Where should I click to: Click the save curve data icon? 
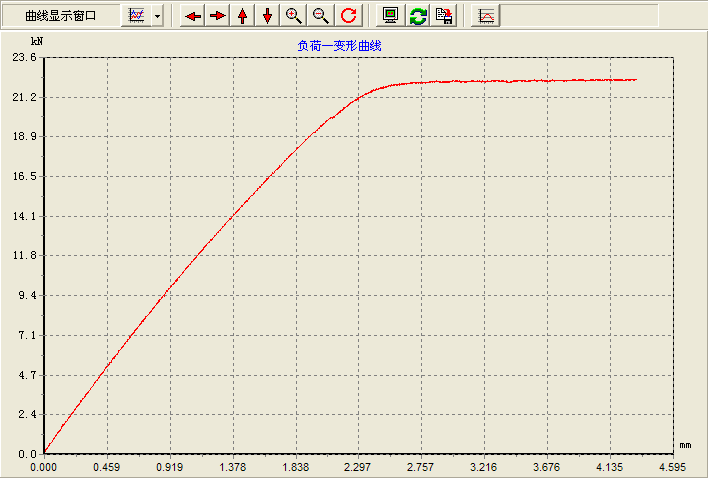(444, 16)
